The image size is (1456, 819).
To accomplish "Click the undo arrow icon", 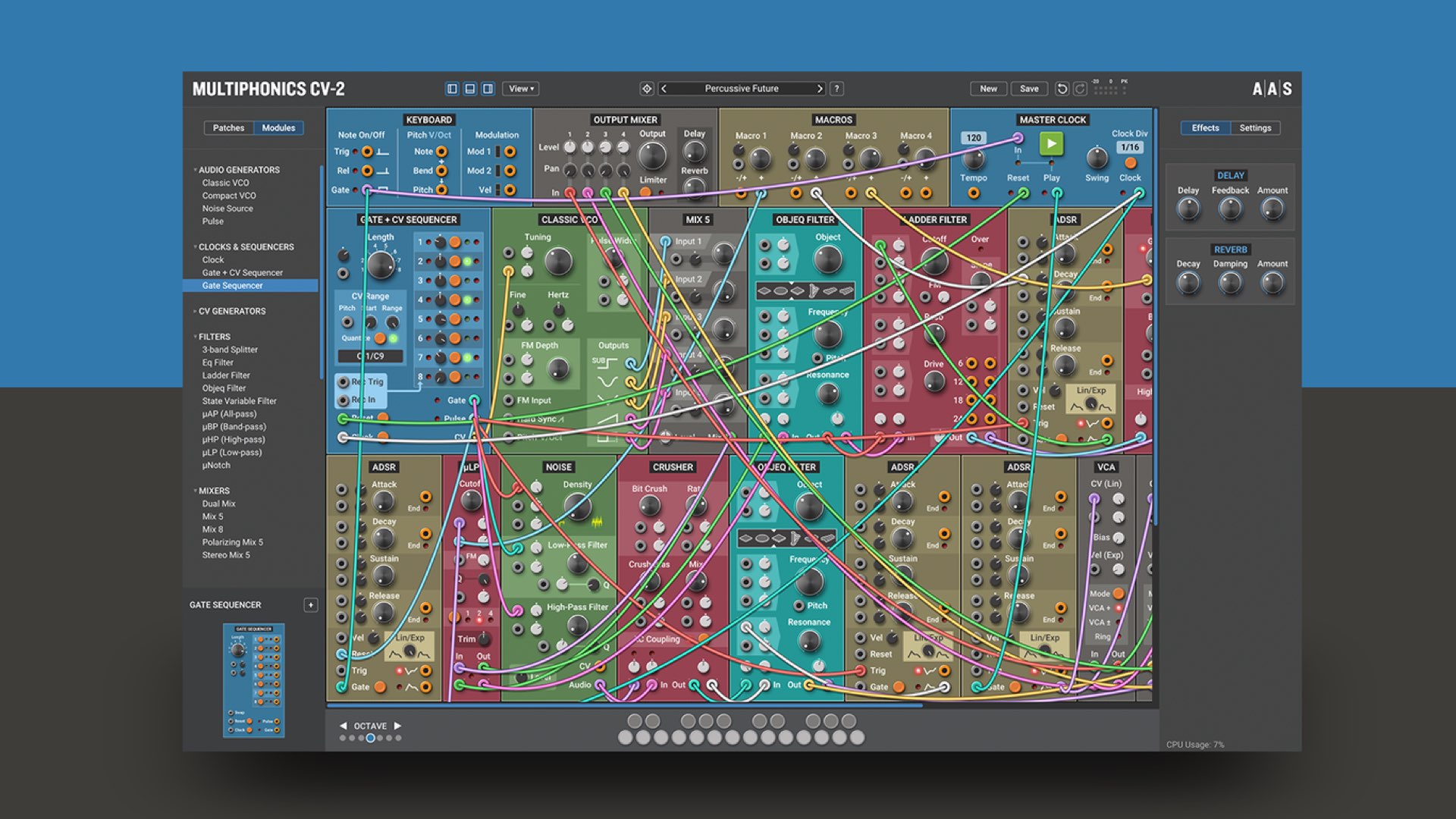I will [x=1062, y=89].
